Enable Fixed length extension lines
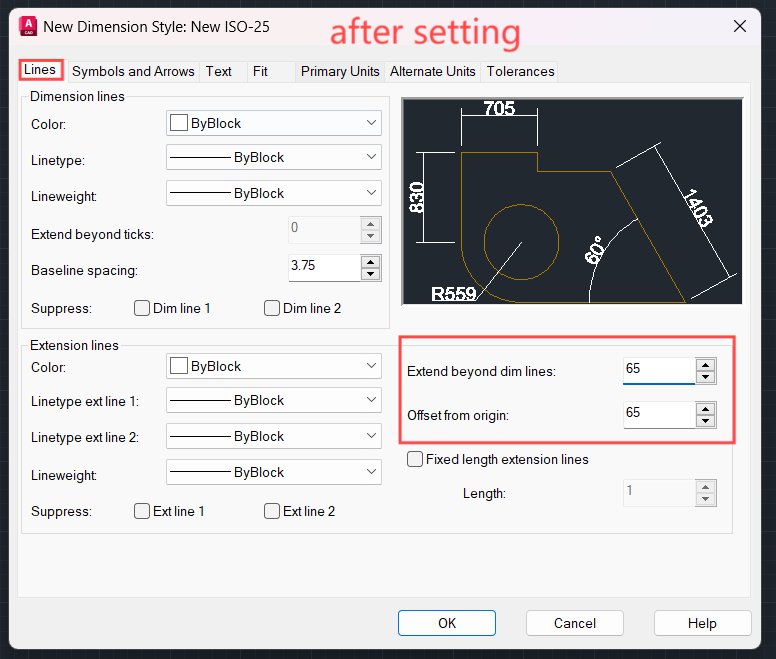The width and height of the screenshot is (776, 659). [x=415, y=460]
